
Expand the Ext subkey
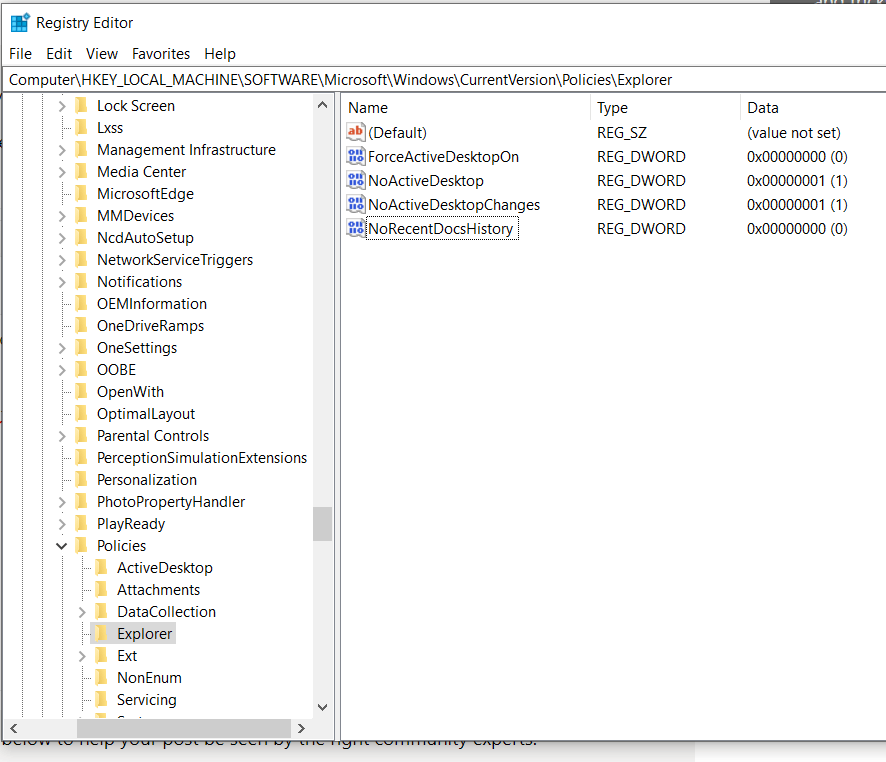pos(82,656)
